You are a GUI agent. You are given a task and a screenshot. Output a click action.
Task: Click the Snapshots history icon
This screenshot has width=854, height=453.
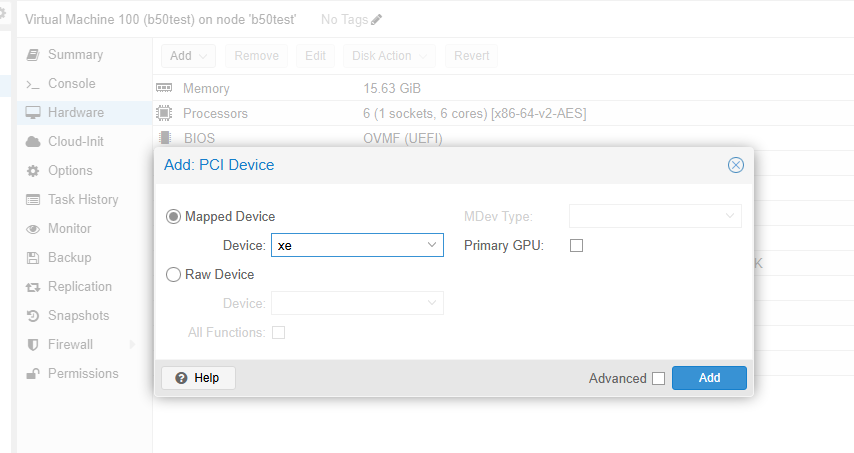click(x=33, y=316)
